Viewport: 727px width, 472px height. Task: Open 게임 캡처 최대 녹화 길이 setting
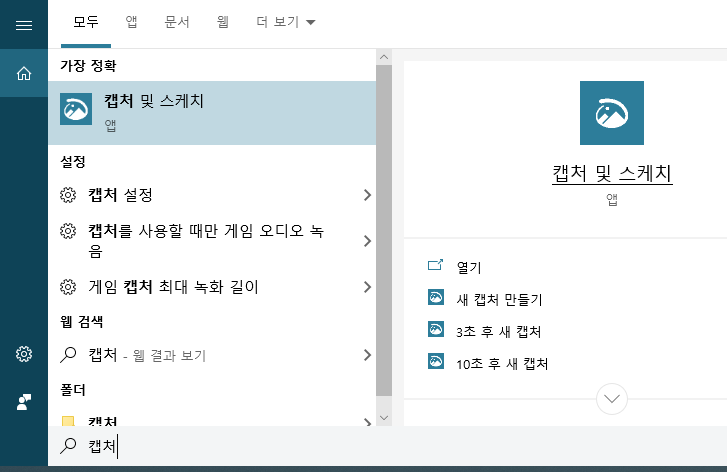(212, 287)
